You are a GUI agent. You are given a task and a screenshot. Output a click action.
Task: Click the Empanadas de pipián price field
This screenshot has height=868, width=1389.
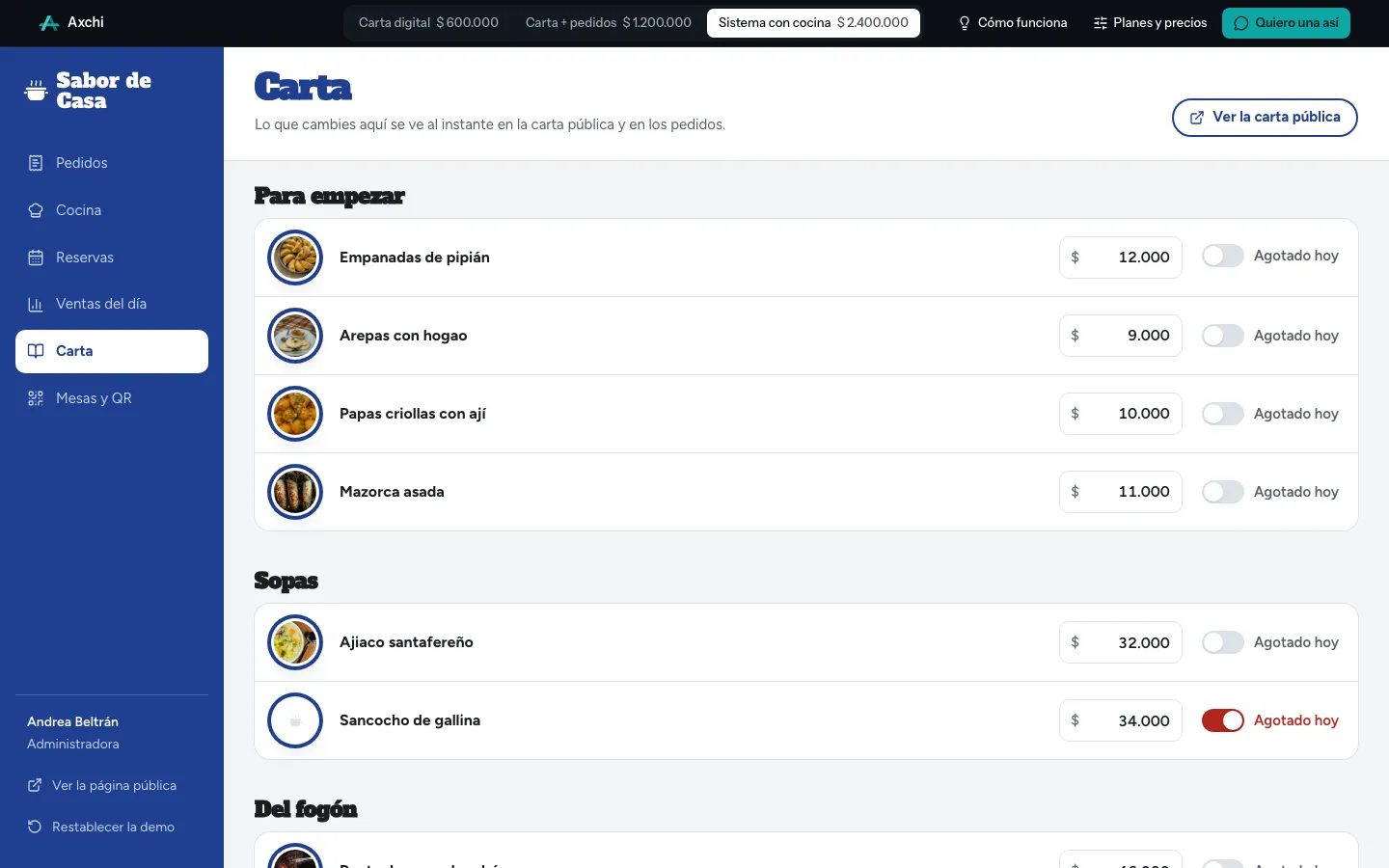pyautogui.click(x=1121, y=258)
